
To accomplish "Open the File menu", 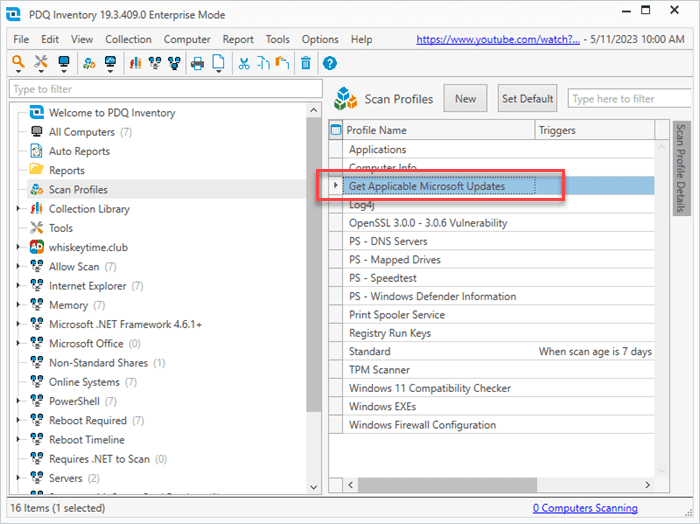I will (21, 39).
